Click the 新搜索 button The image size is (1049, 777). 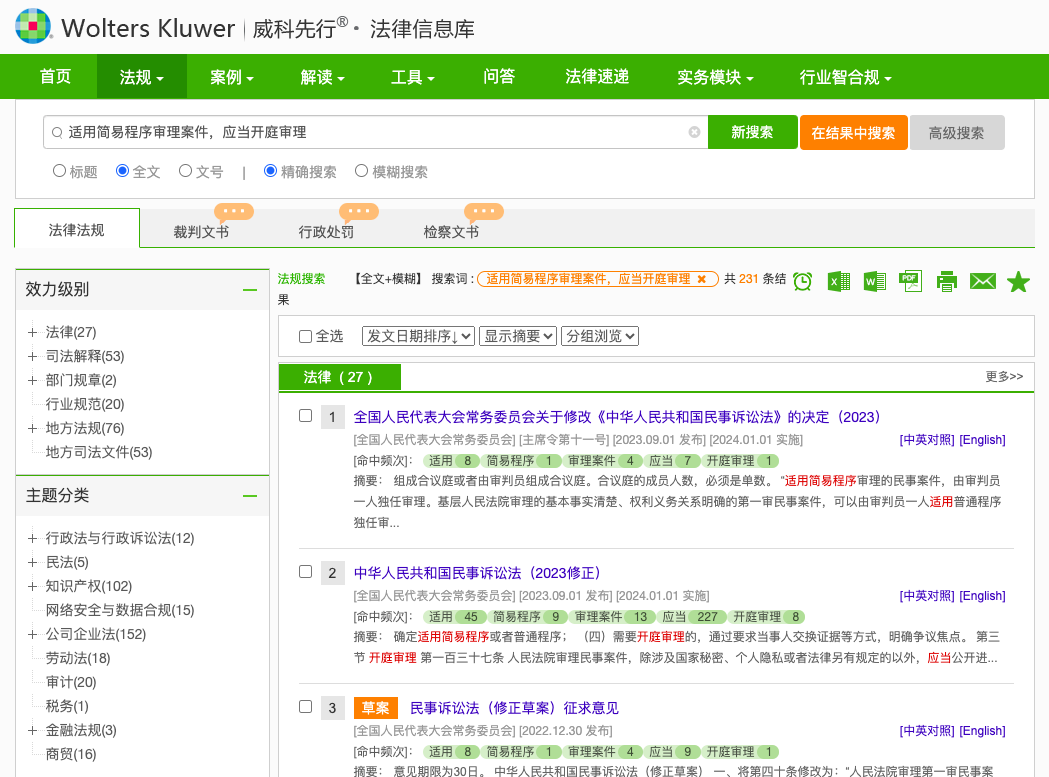(753, 132)
